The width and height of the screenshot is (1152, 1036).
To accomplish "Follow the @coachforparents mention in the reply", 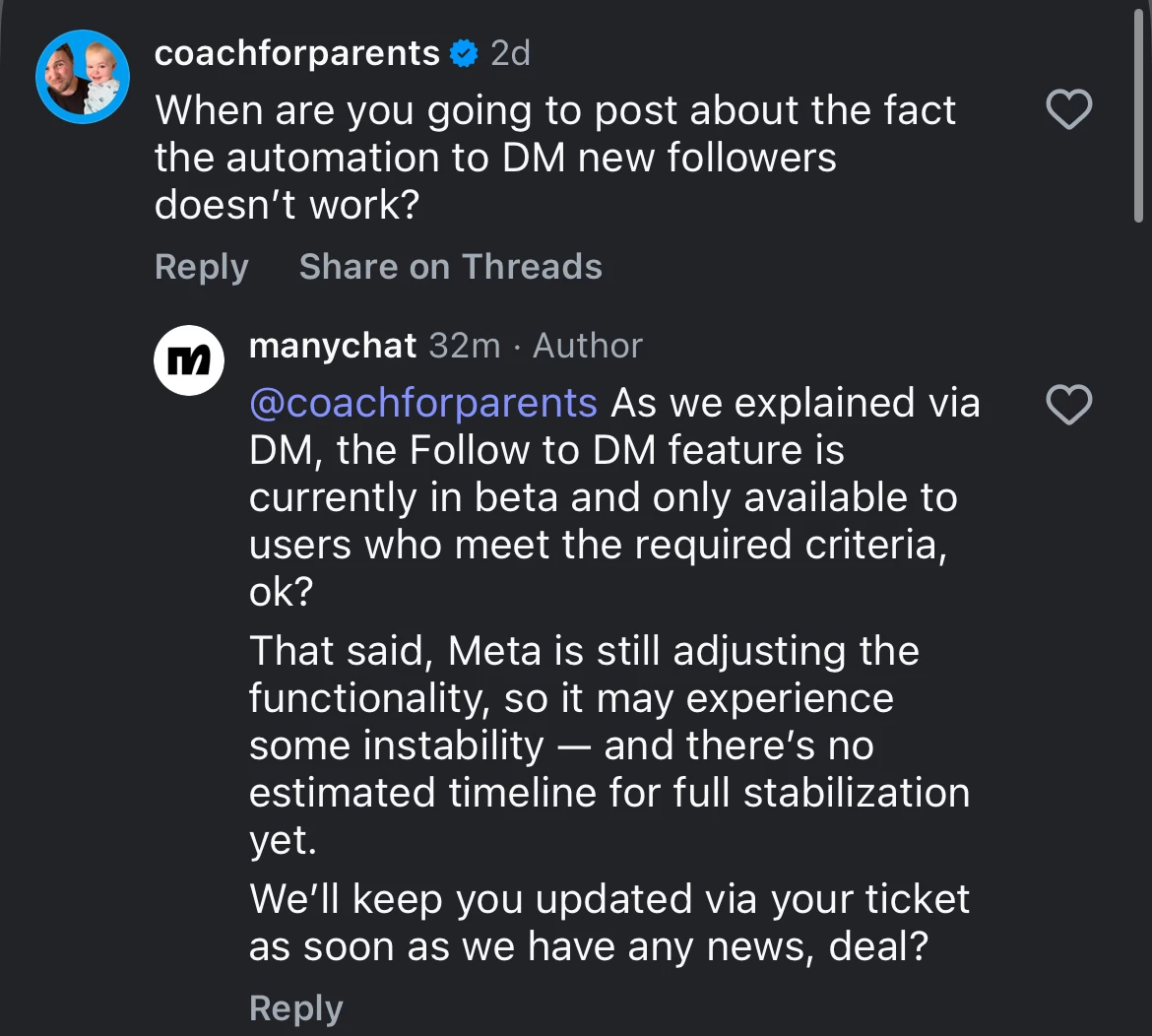I will [x=423, y=403].
